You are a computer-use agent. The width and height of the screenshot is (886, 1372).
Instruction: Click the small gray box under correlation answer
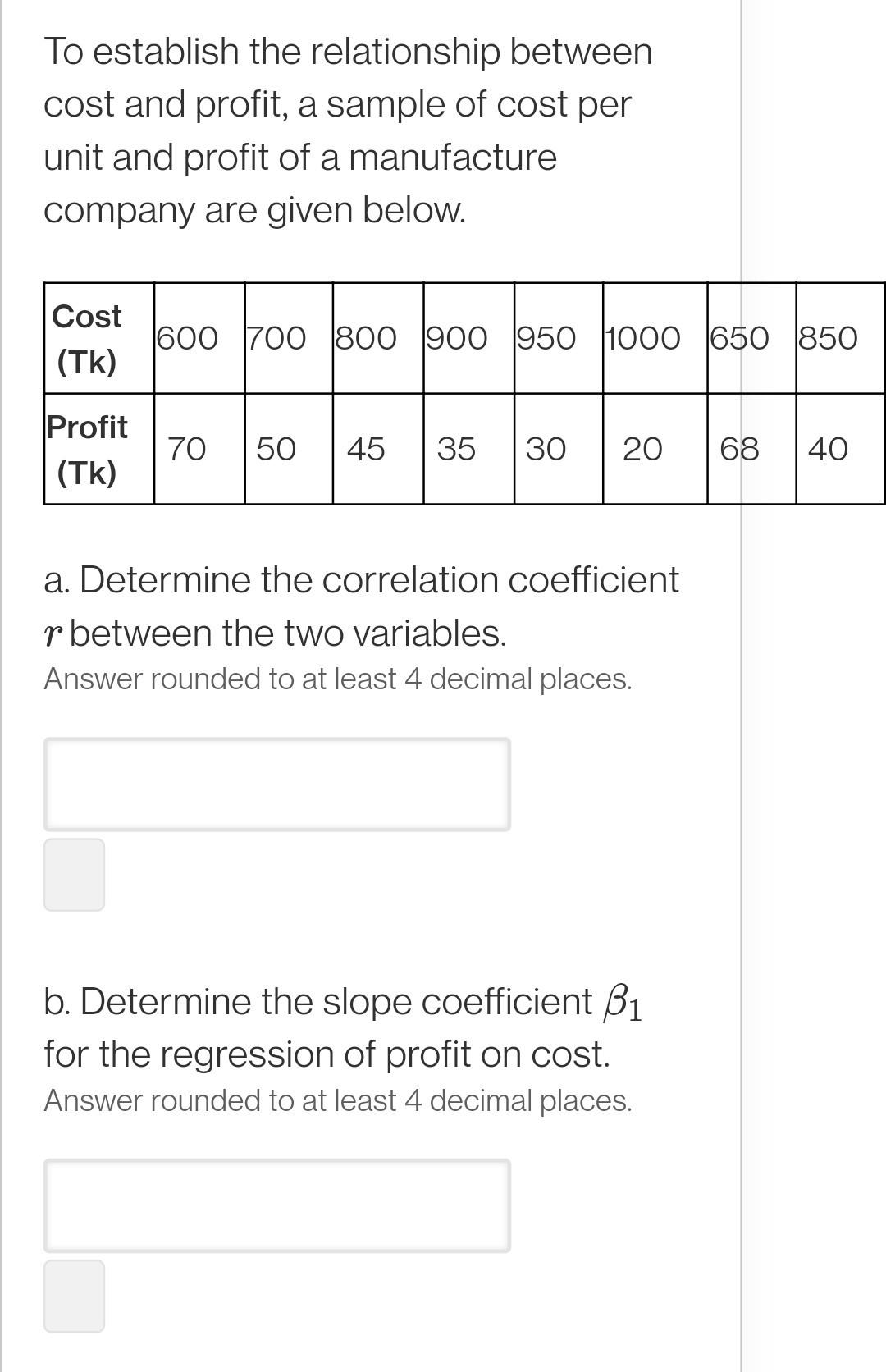coord(74,875)
